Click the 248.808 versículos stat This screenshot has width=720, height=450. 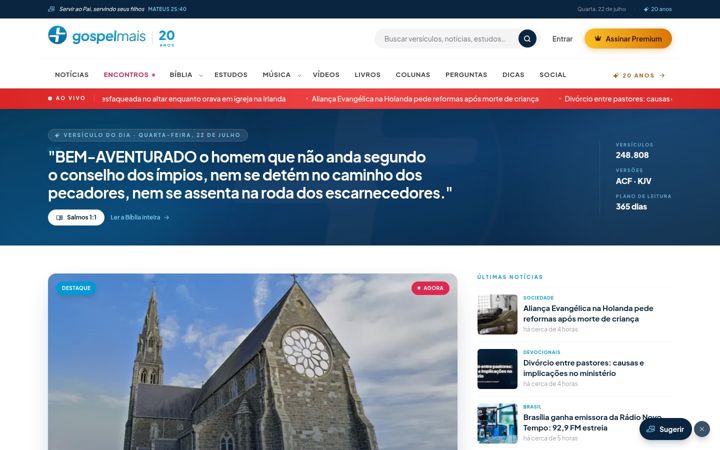pos(632,155)
